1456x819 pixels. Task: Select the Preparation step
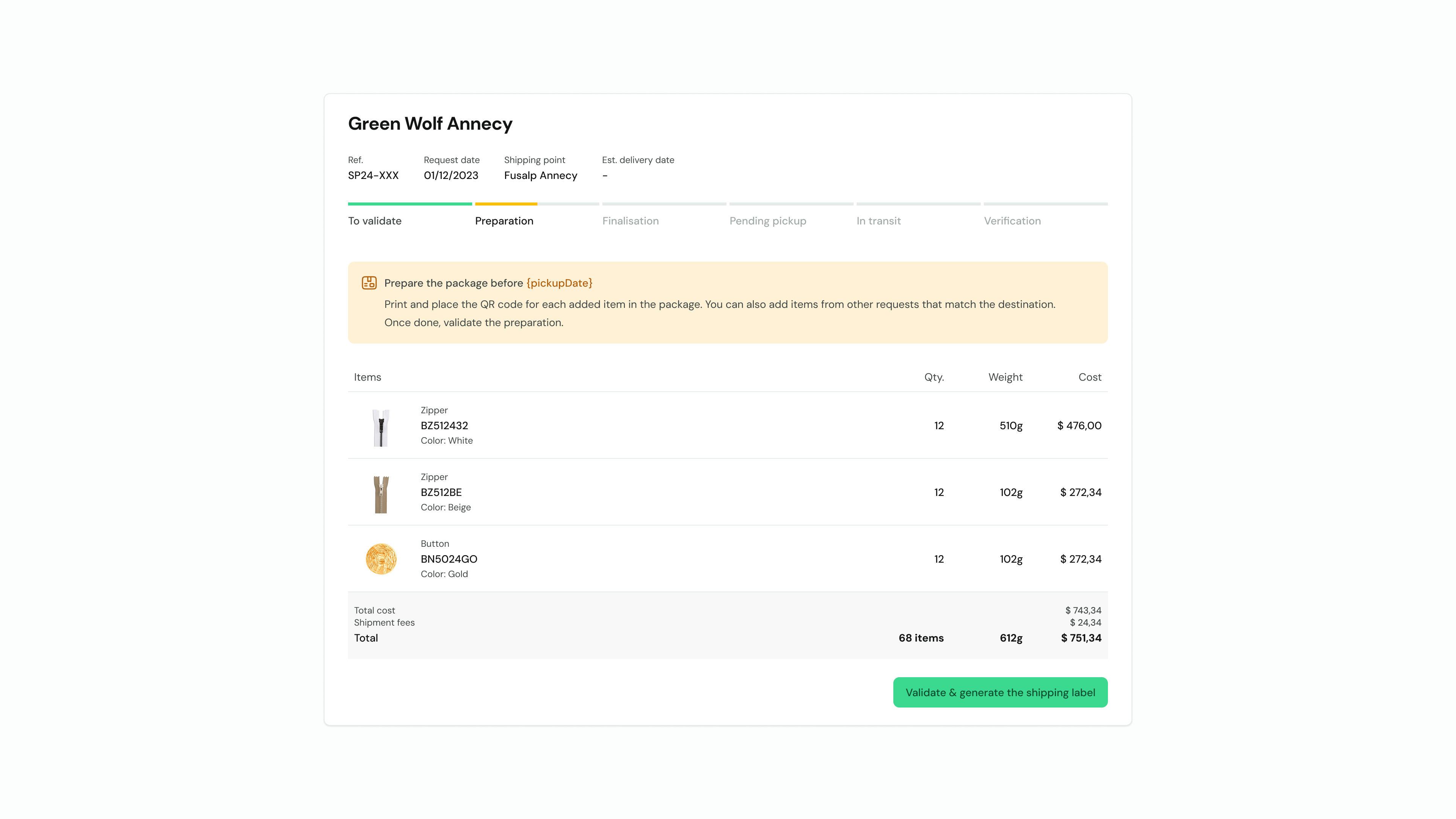504,221
